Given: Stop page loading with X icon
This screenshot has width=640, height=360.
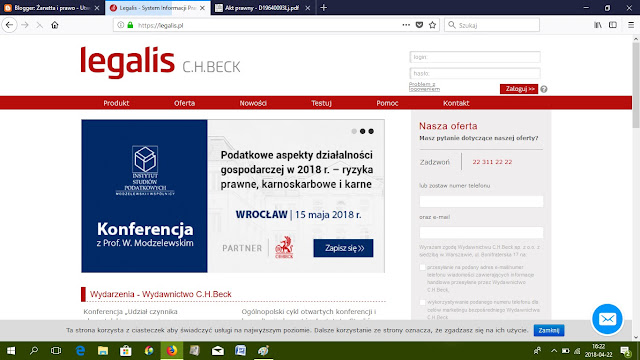Looking at the screenshot, I should [x=40, y=25].
